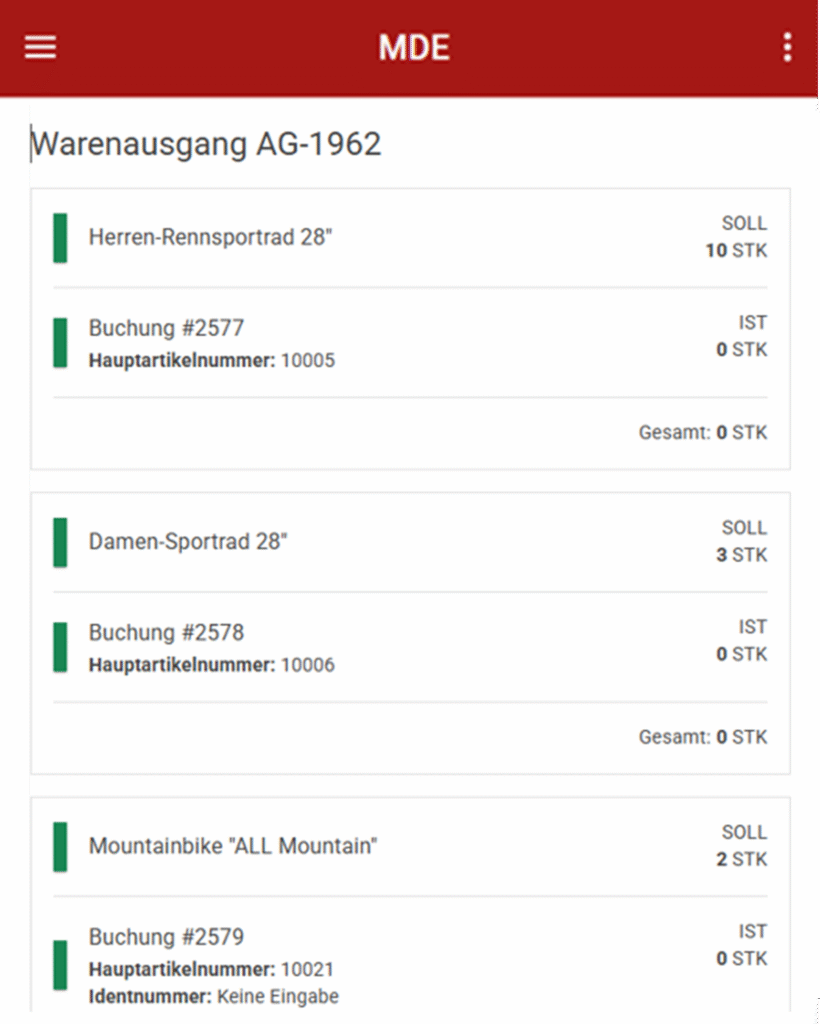This screenshot has width=820, height=1024.
Task: Open Buchung #2577 entry
Action: tap(166, 328)
